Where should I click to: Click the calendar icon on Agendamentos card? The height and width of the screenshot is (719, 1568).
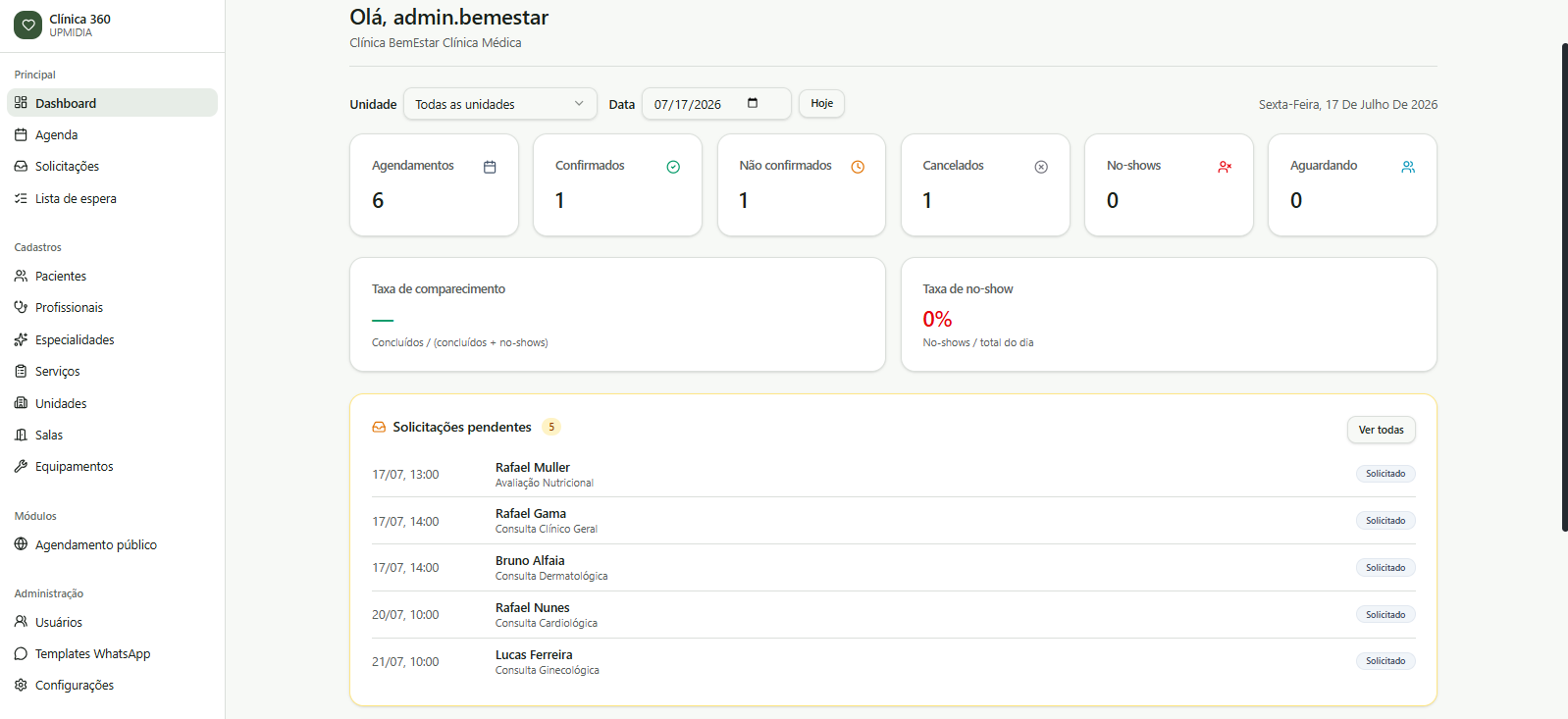click(490, 167)
